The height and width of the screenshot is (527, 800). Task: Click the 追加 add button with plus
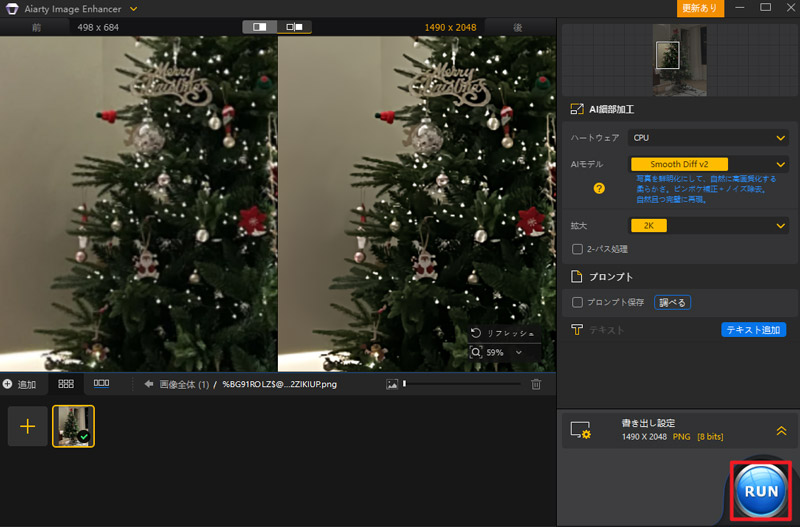tap(19, 384)
